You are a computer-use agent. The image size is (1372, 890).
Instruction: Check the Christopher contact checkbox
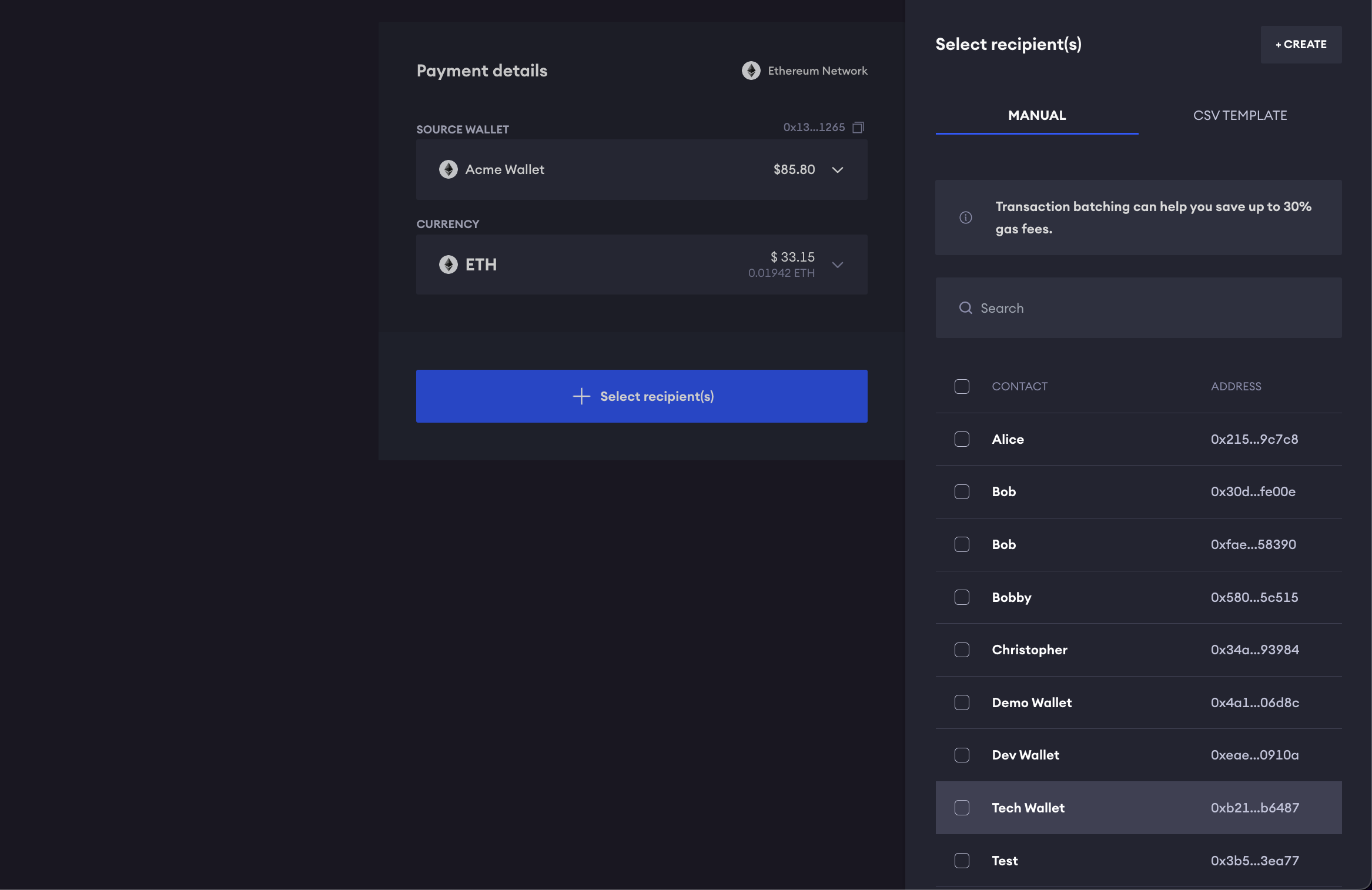[962, 650]
